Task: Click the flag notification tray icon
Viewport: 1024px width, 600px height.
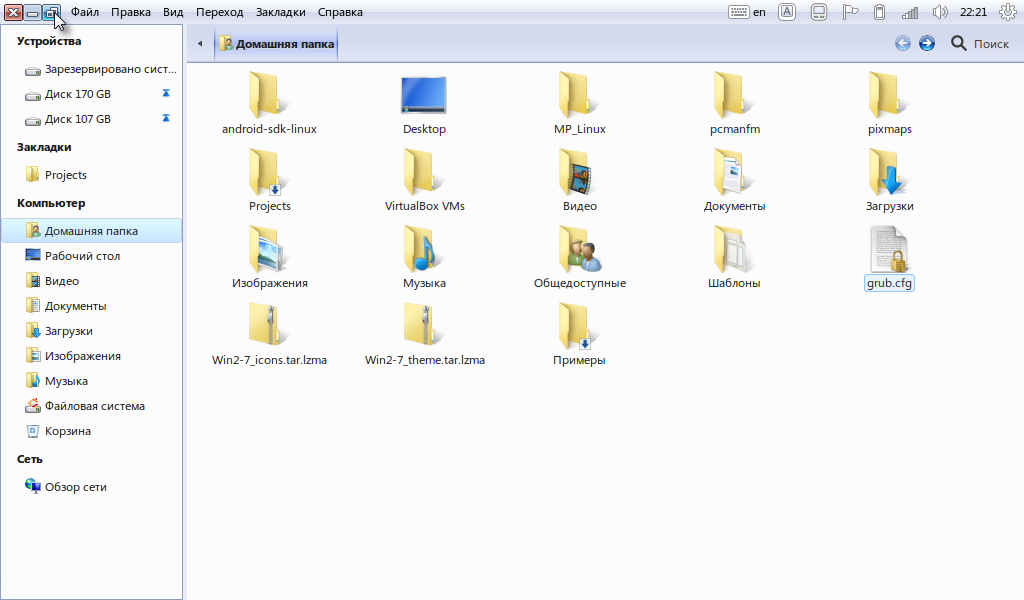Action: point(850,12)
